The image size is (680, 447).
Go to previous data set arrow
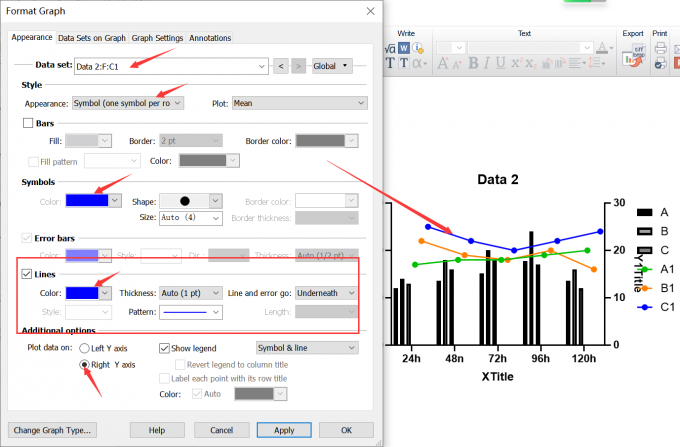coord(281,66)
